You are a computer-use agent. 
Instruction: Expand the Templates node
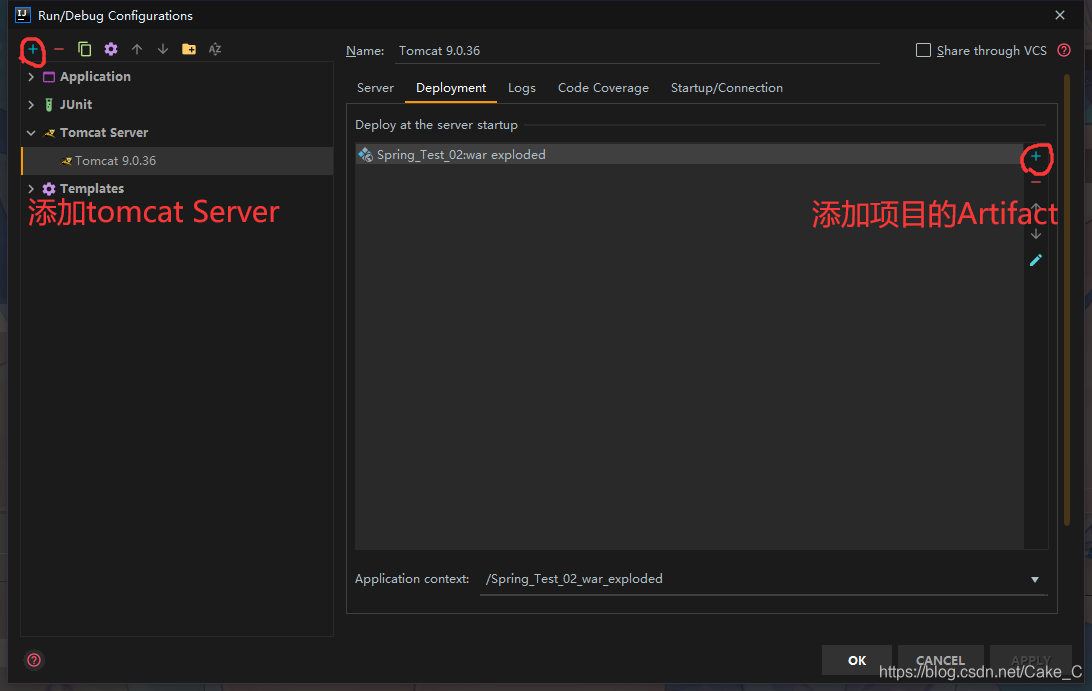[31, 189]
